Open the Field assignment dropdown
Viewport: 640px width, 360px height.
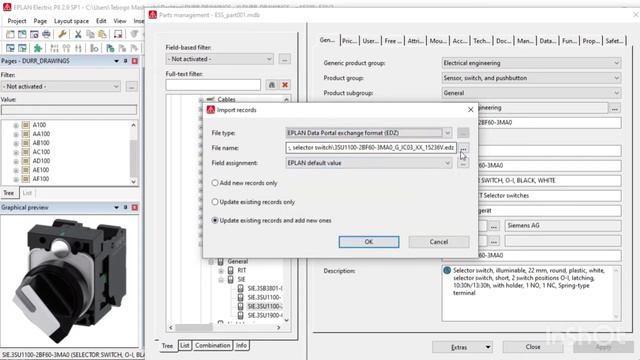click(447, 163)
